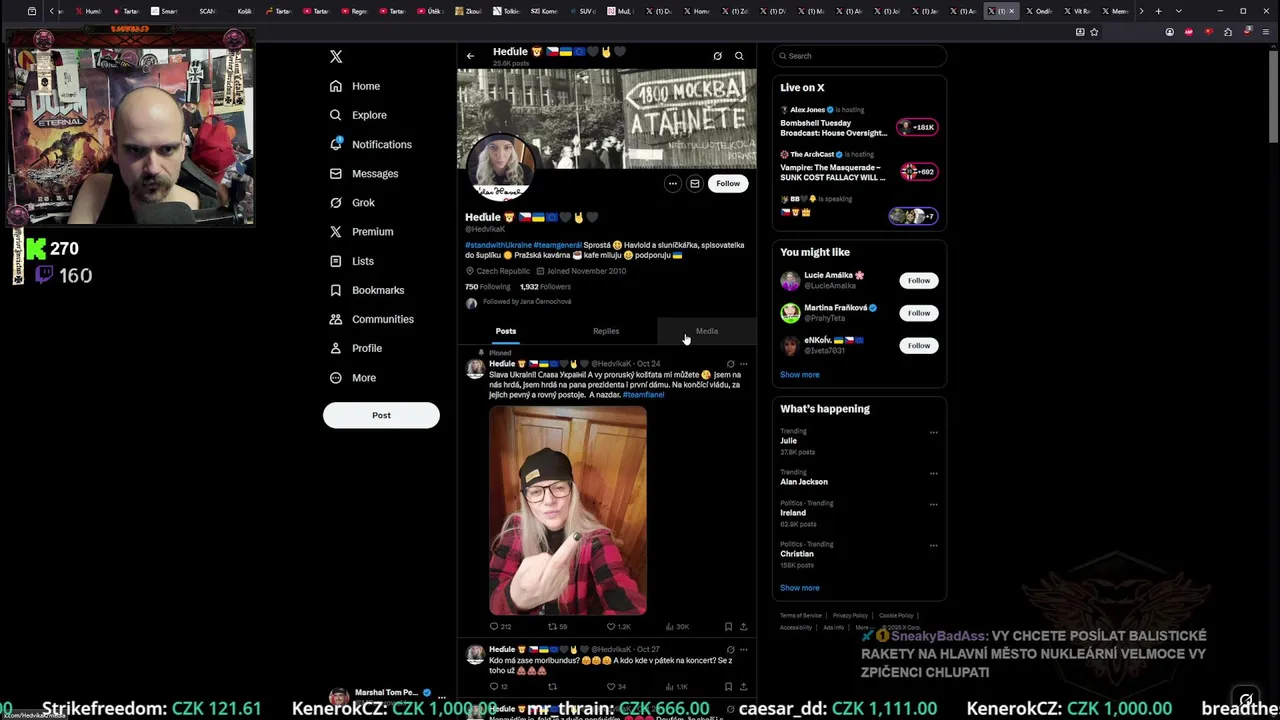The height and width of the screenshot is (720, 1280).
Task: Share the pinned post
Action: (743, 627)
